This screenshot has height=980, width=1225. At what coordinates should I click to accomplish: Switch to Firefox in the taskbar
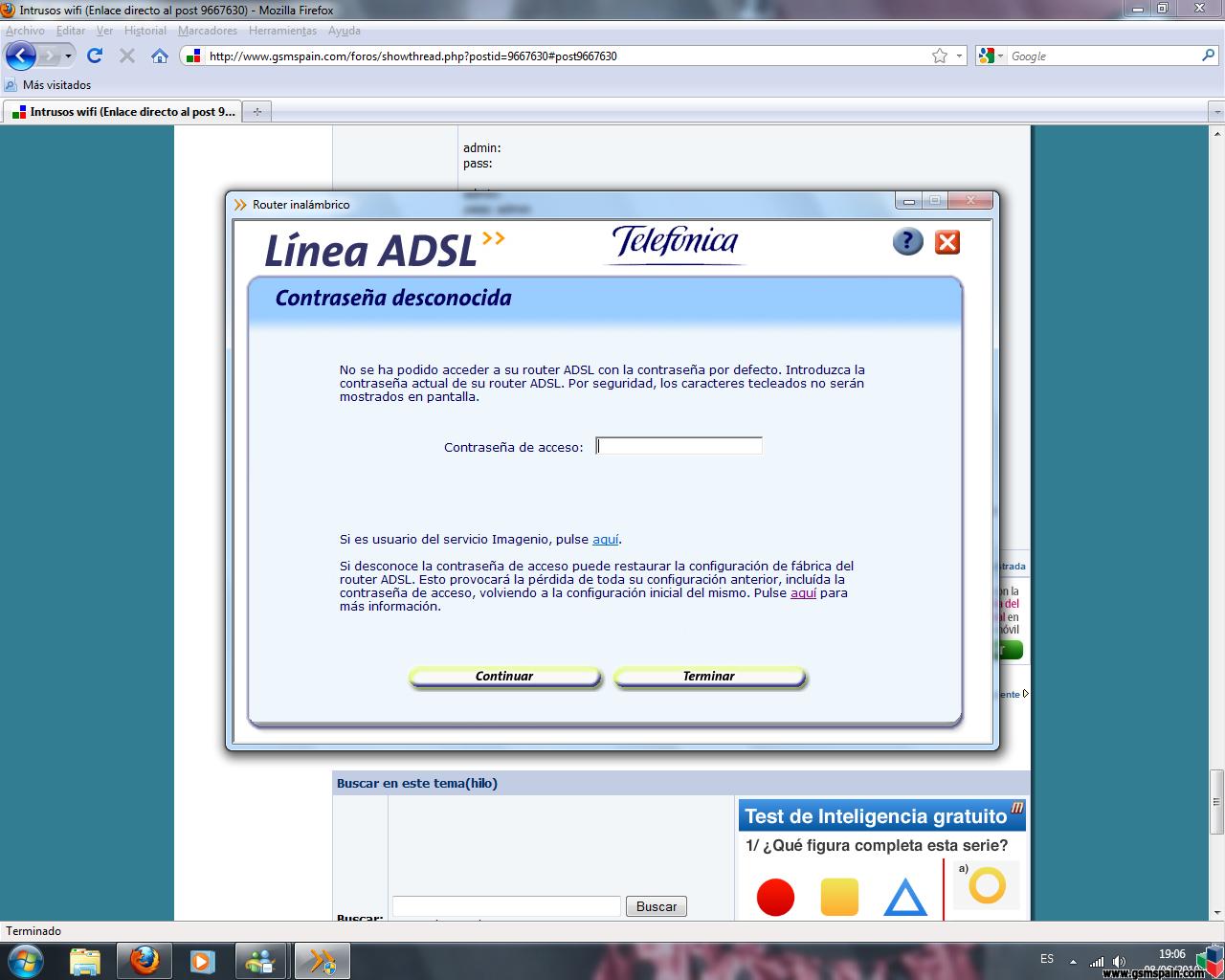(145, 960)
